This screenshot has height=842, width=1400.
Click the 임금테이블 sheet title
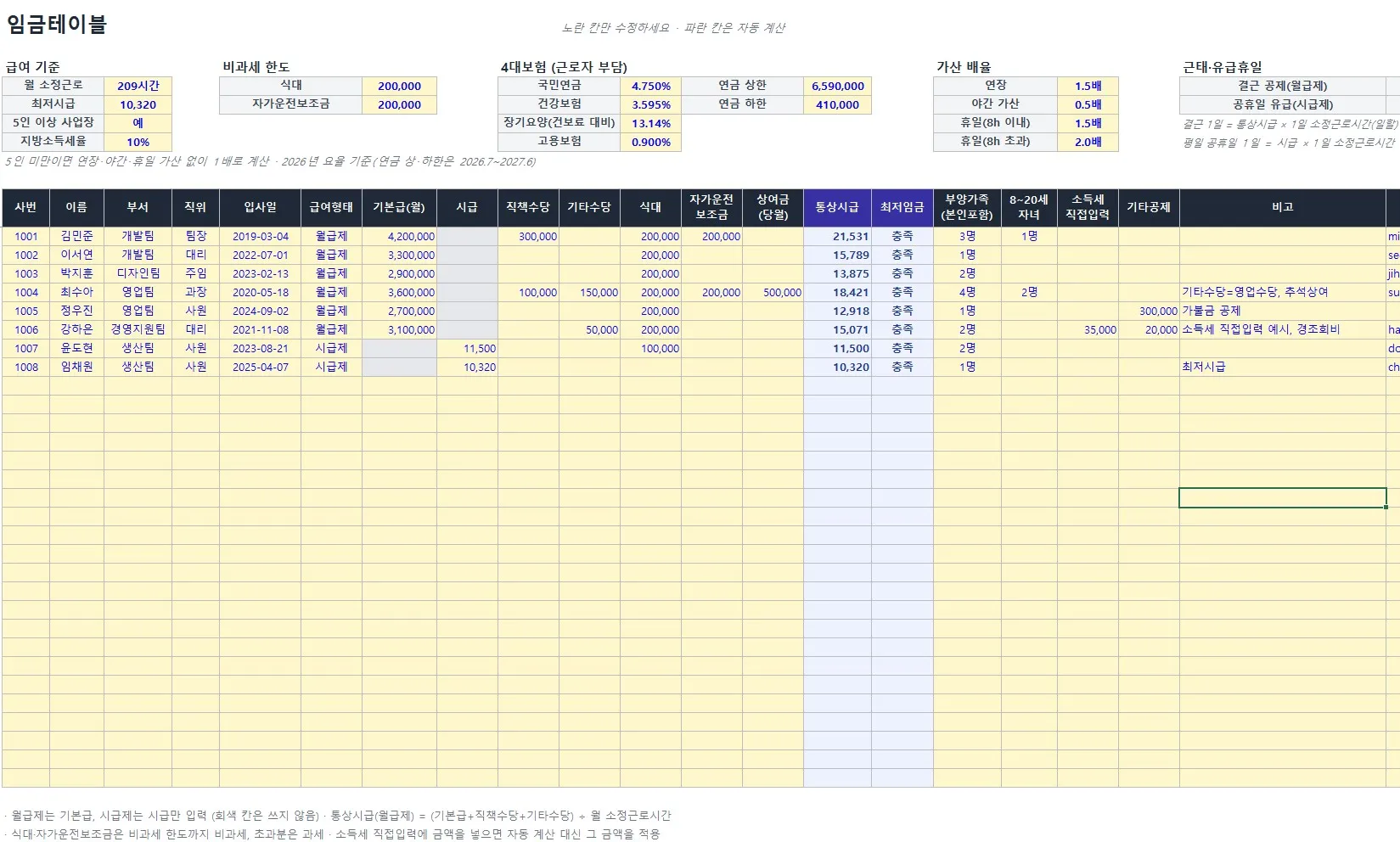(x=56, y=25)
